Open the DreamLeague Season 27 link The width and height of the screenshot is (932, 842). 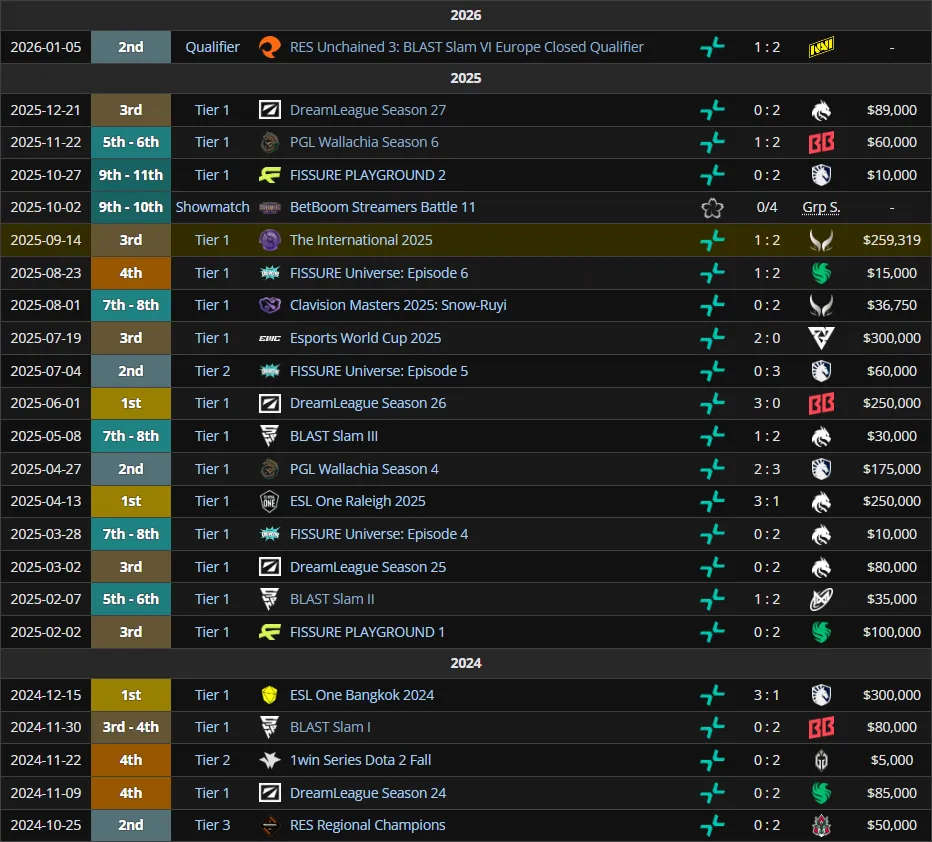(x=367, y=110)
